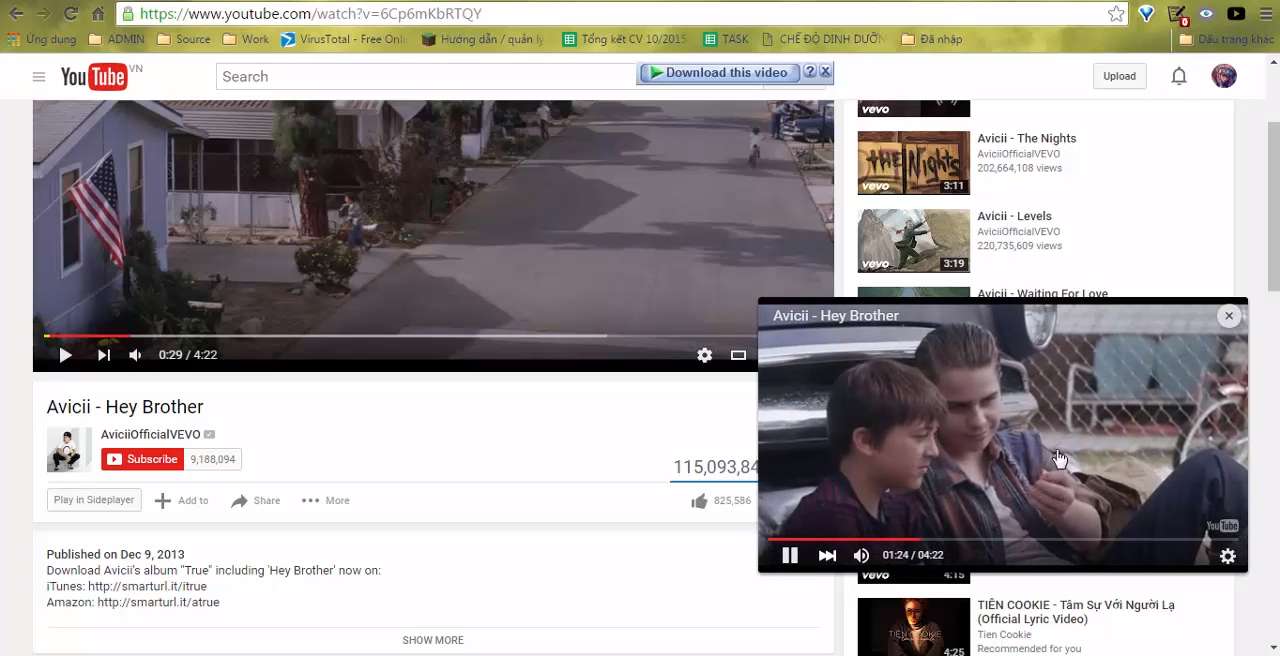Click YouTube watermark in Sideplayer
The height and width of the screenshot is (656, 1280).
pos(1222,526)
